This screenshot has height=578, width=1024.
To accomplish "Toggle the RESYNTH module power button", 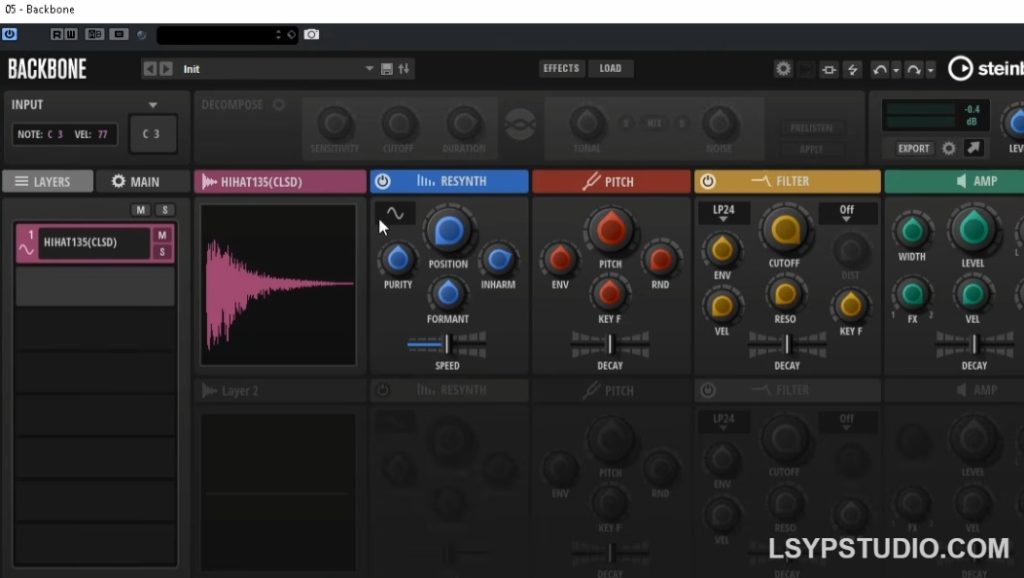I will tap(382, 181).
